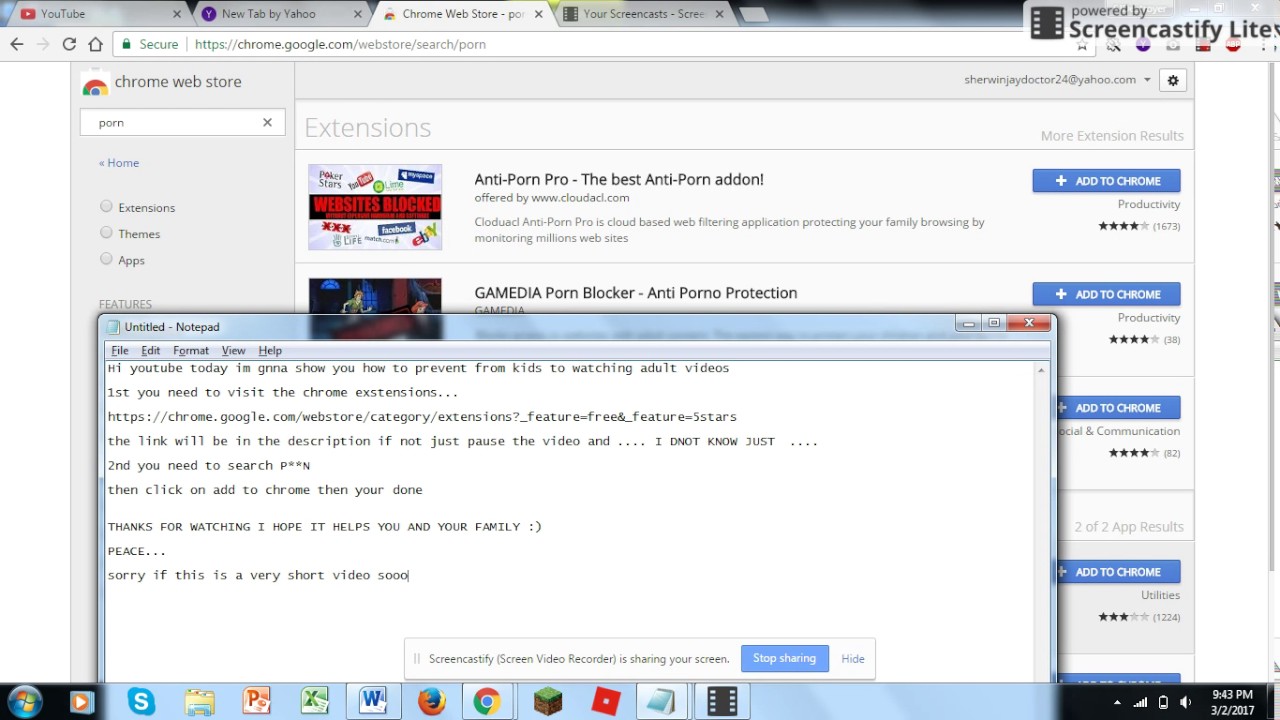
Task: Switch to Notepad in the taskbar
Action: coord(661,702)
